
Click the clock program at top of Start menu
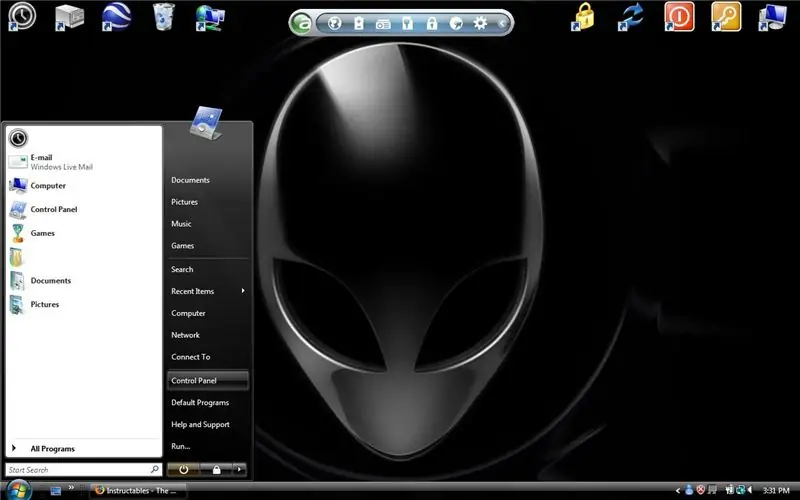coord(18,138)
